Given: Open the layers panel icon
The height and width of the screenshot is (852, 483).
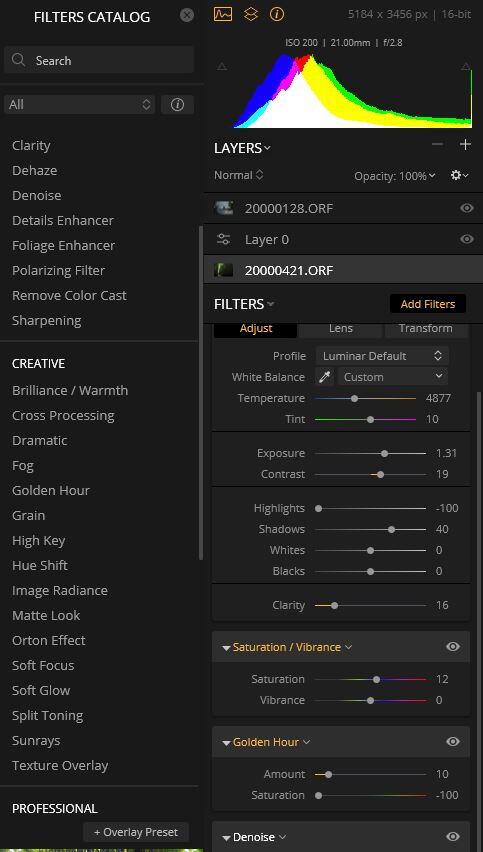Looking at the screenshot, I should point(250,14).
